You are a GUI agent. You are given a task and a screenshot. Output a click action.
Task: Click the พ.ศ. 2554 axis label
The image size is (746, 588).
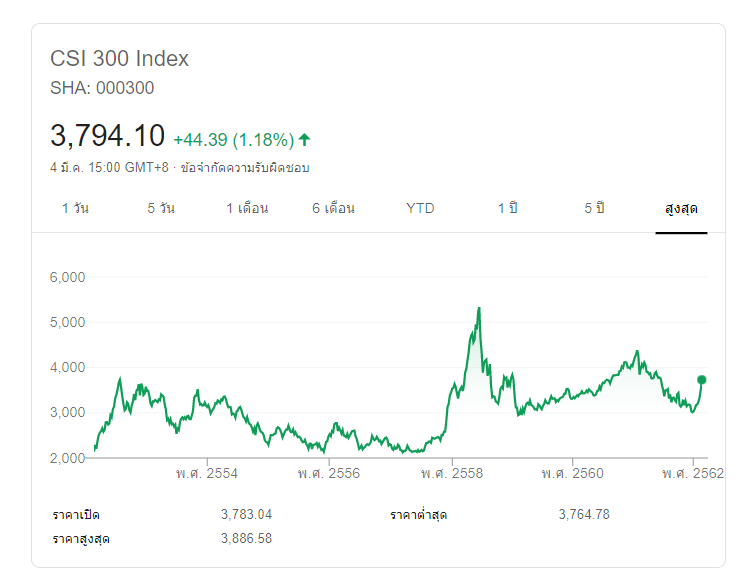point(207,473)
